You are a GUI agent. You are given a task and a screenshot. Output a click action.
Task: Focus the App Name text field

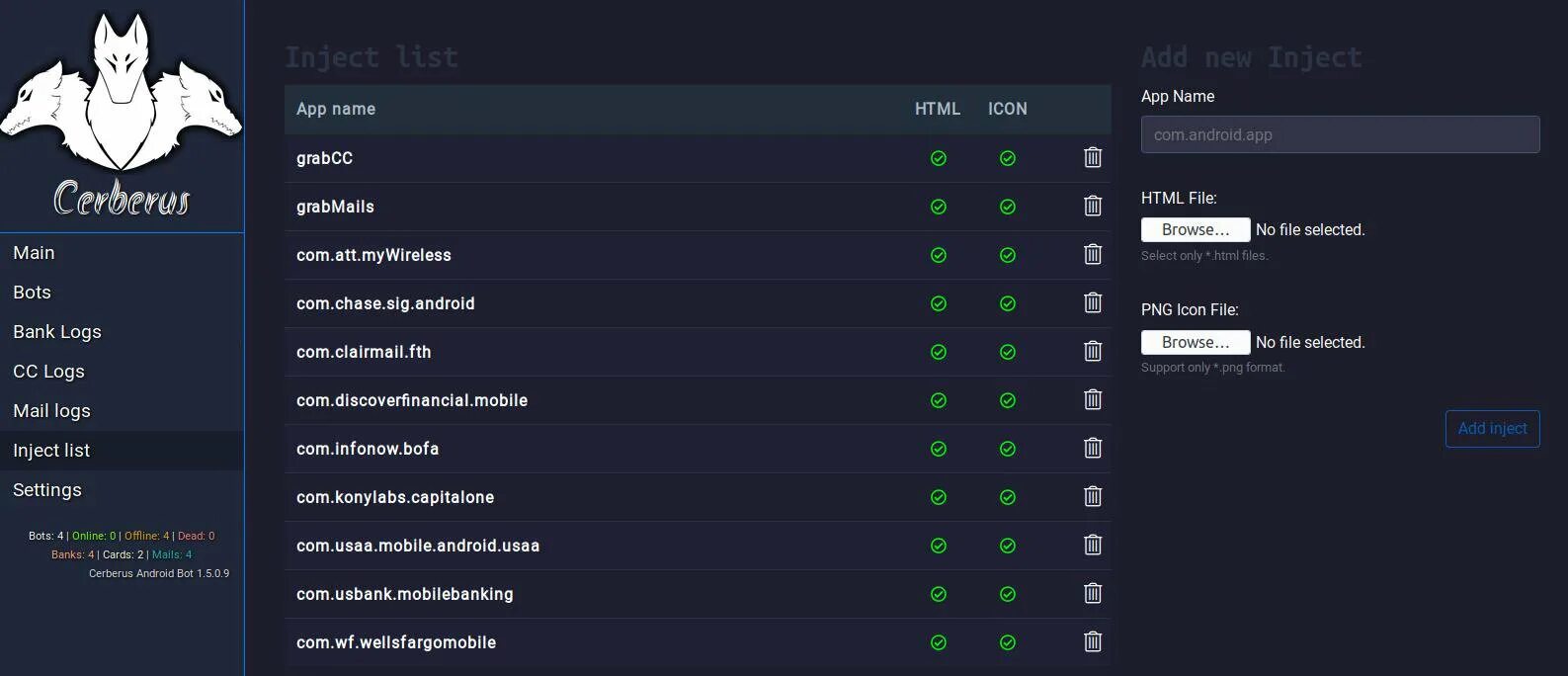click(1340, 134)
